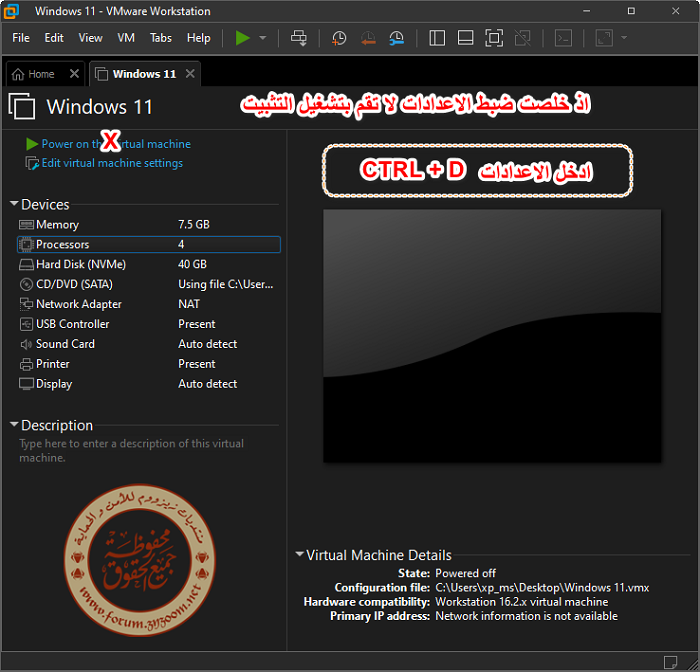Click the Memory chip icon
The height and width of the screenshot is (672, 700).
coord(26,225)
